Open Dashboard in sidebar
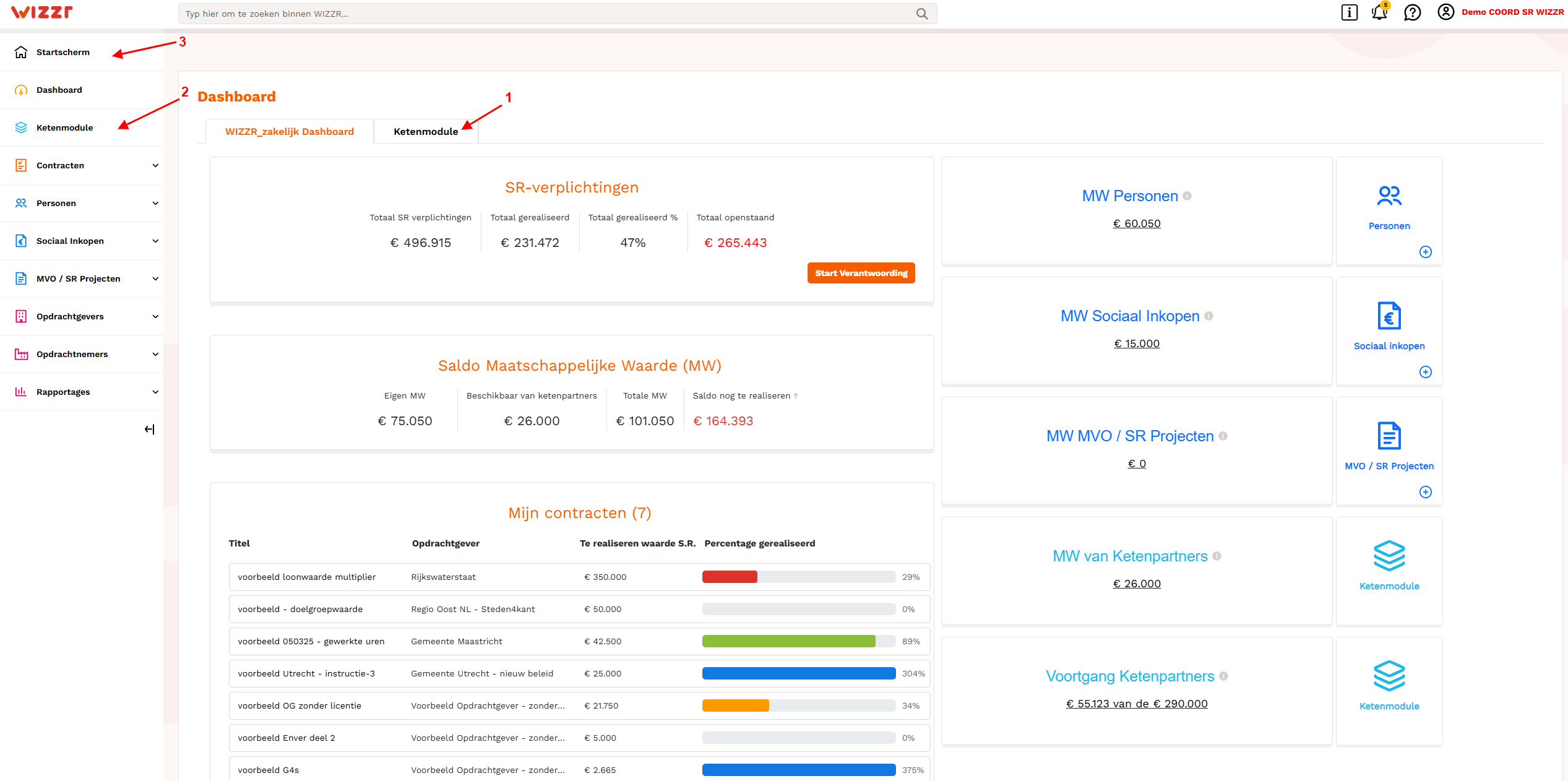 pos(82,90)
